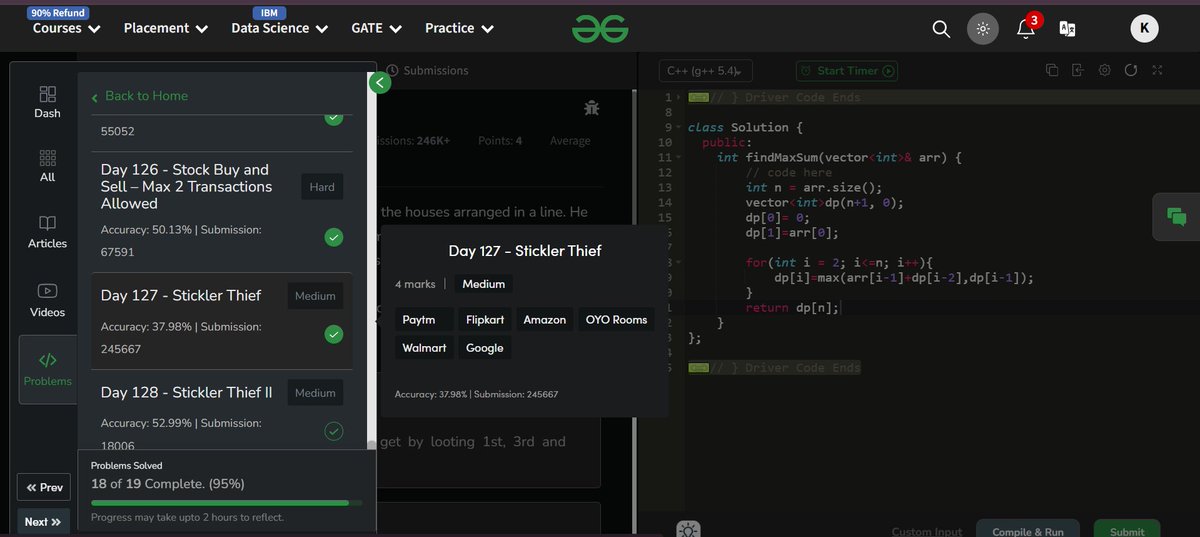Open the Submissions tab
This screenshot has height=537, width=1200.
pyautogui.click(x=427, y=71)
